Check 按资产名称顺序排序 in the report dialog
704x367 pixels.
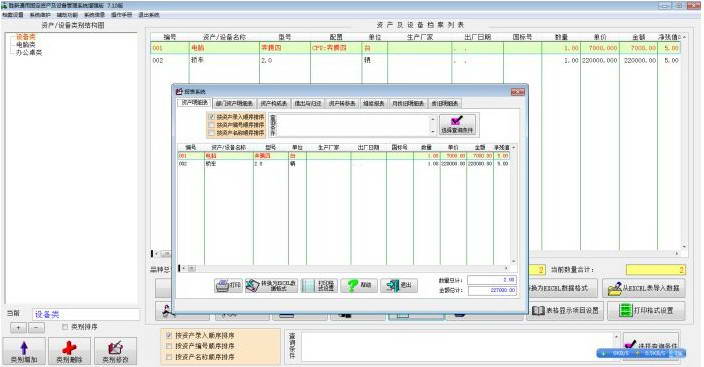pos(211,133)
